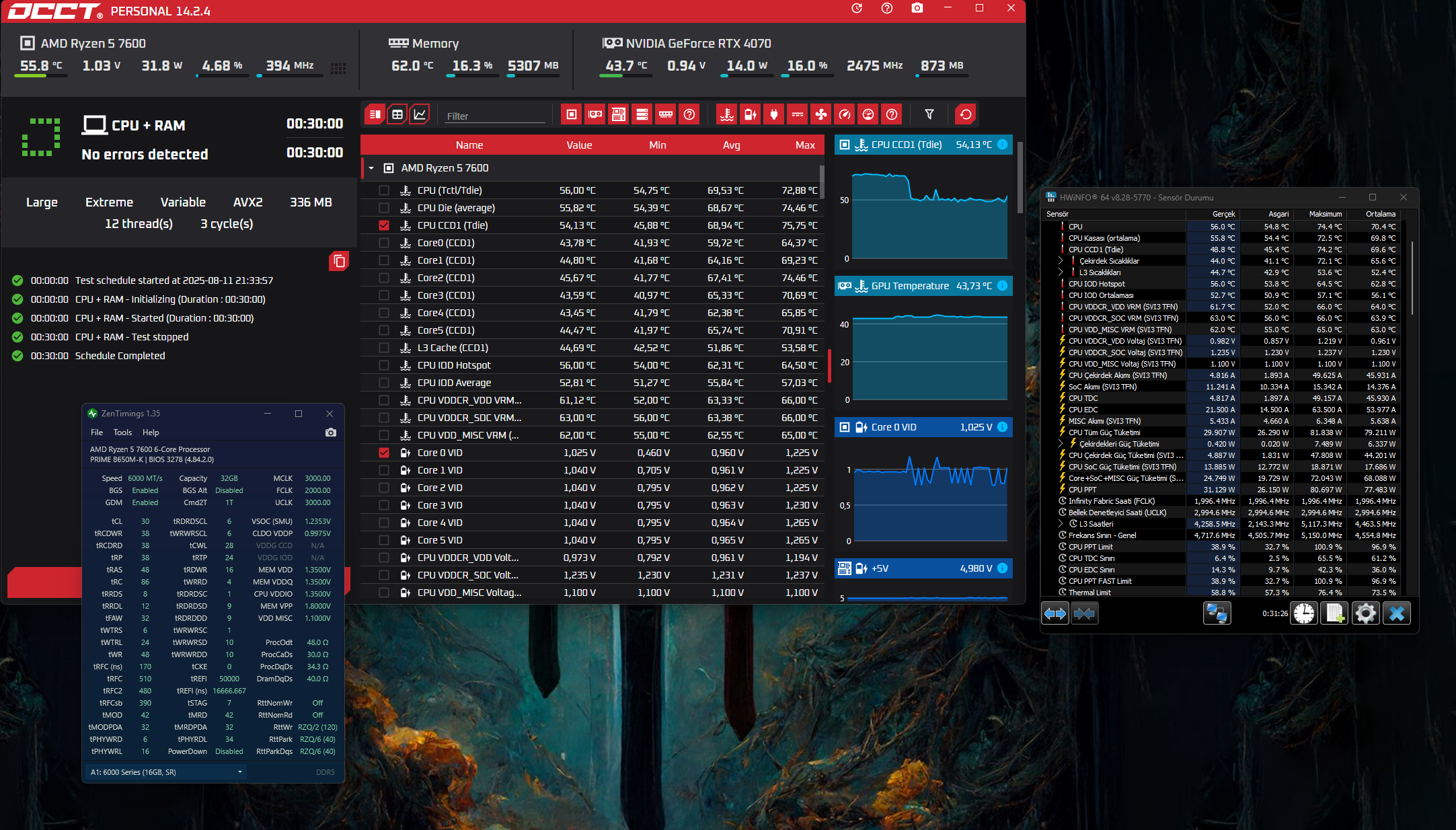Switch OCCT sensors to table view
The width and height of the screenshot is (1456, 830).
click(397, 114)
